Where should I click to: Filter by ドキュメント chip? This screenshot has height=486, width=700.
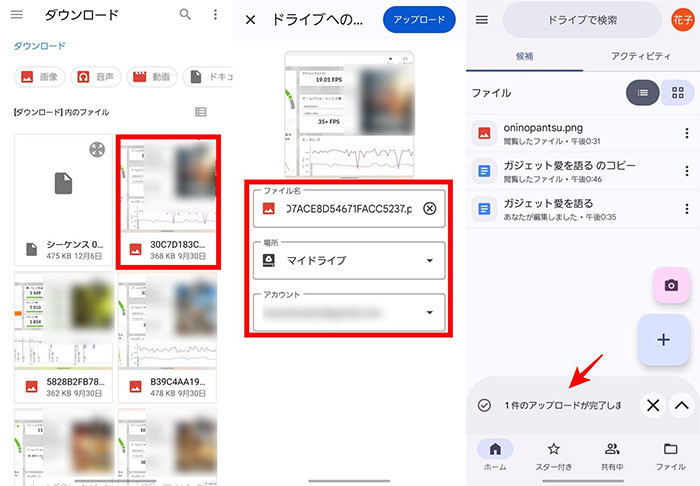point(209,77)
